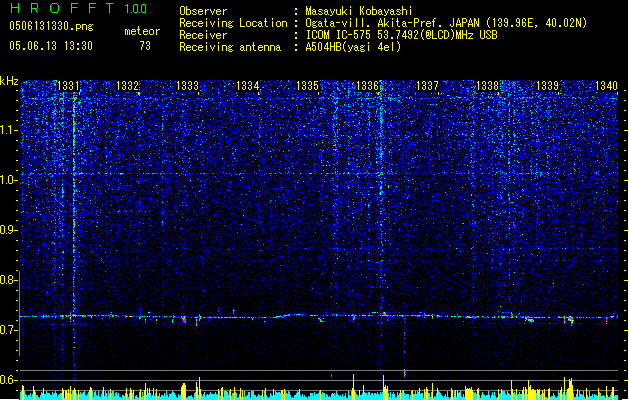Click the 'Receiving Location' label
The image size is (629, 400).
coord(233,23)
